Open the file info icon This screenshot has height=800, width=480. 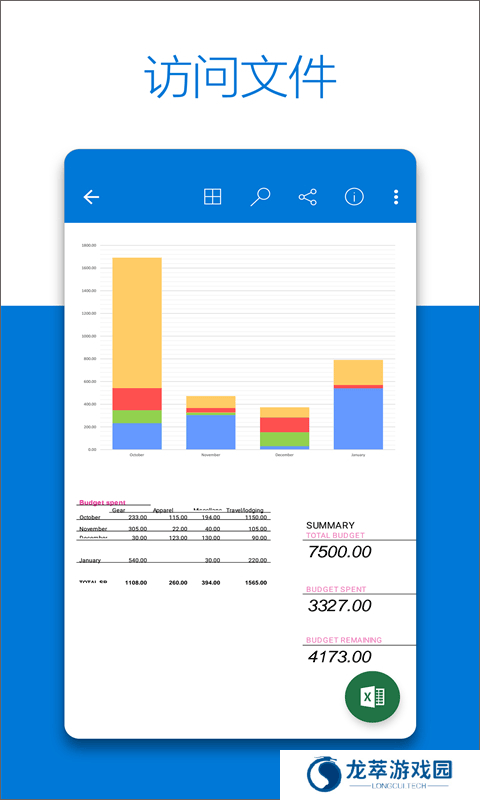tap(354, 196)
